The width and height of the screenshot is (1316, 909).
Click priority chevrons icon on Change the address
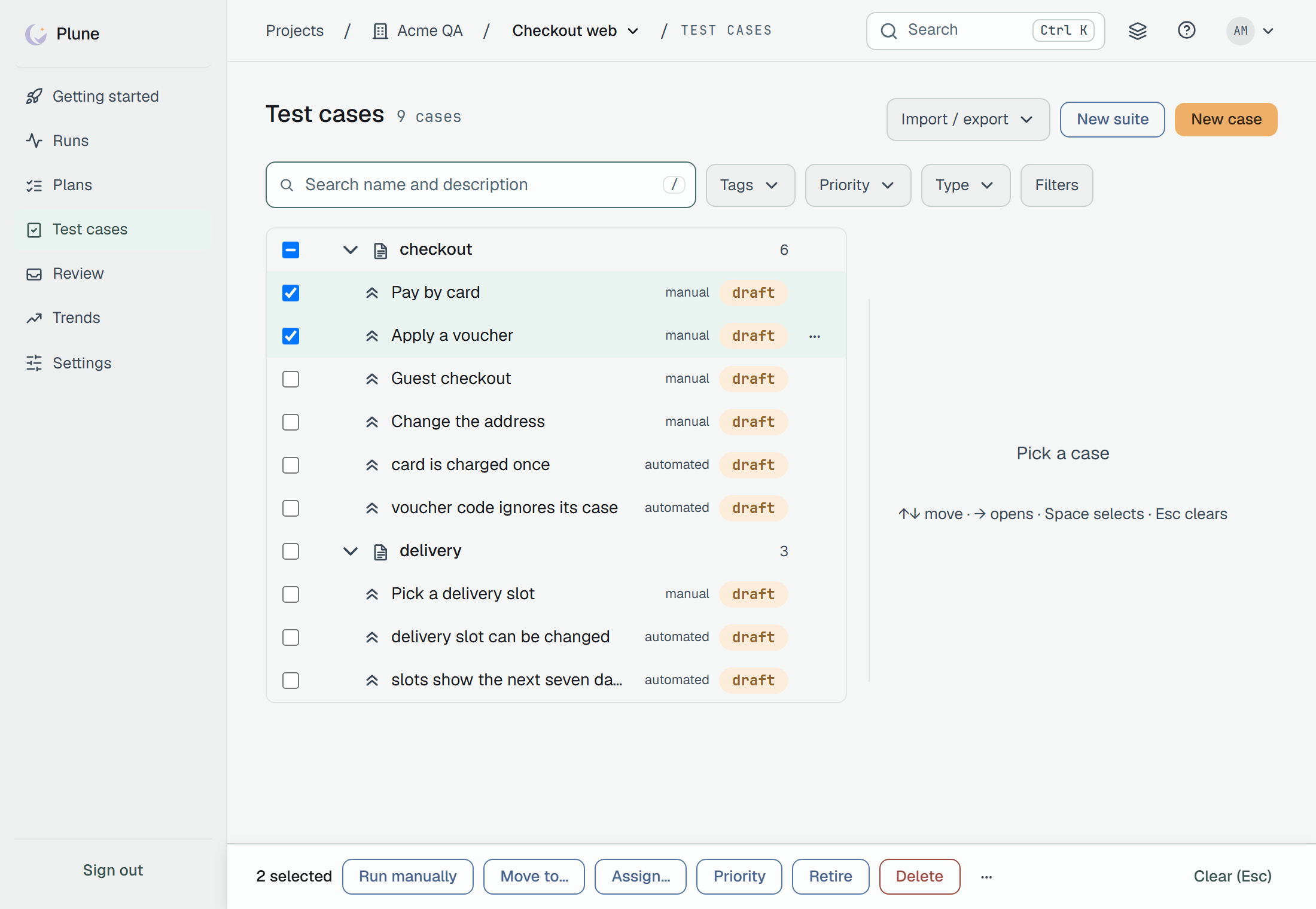[372, 422]
